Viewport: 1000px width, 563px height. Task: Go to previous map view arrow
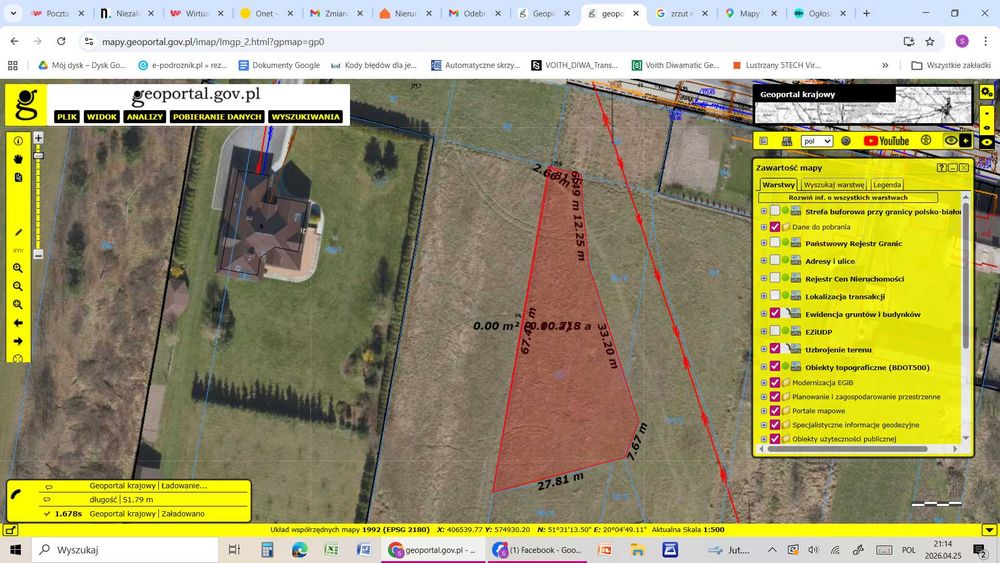[18, 323]
